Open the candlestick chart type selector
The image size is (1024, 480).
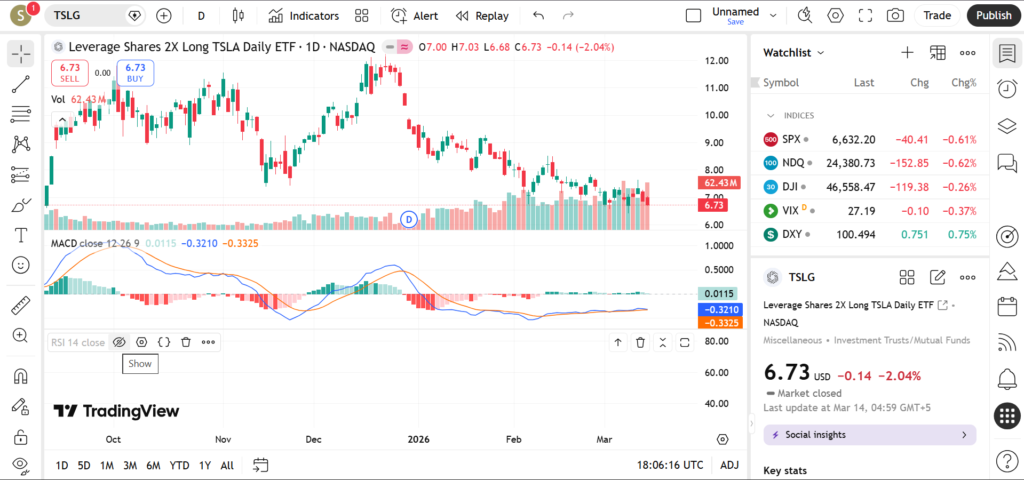[237, 16]
